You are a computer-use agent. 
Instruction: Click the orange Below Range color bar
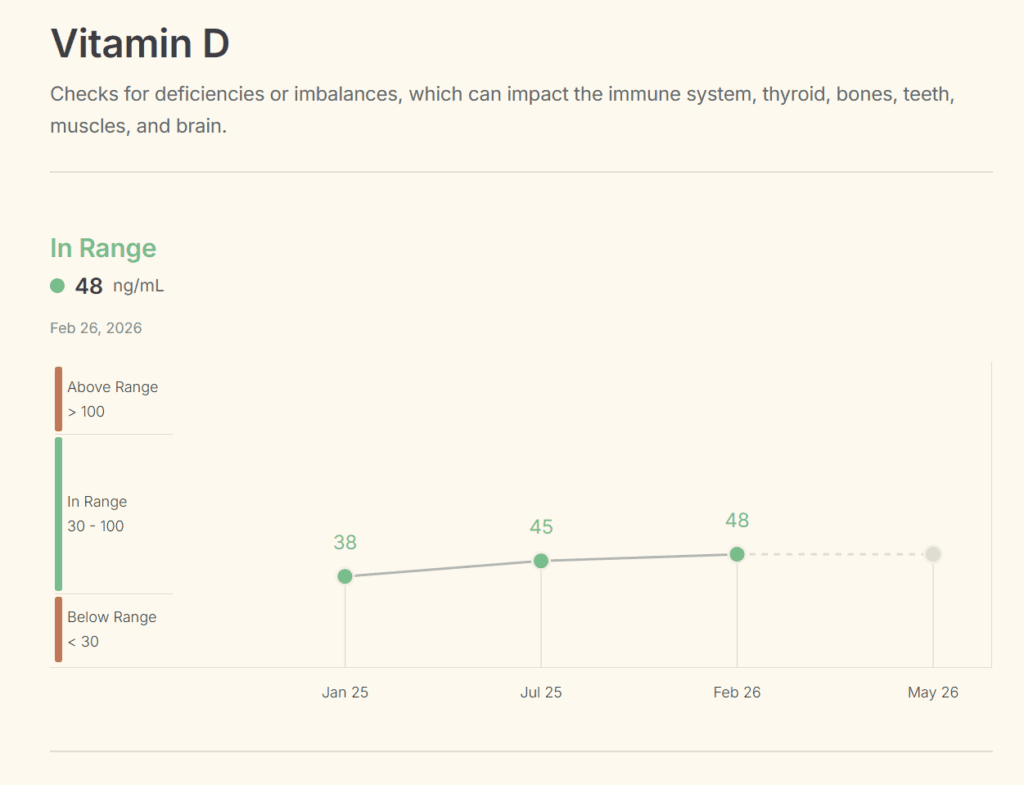pos(58,629)
